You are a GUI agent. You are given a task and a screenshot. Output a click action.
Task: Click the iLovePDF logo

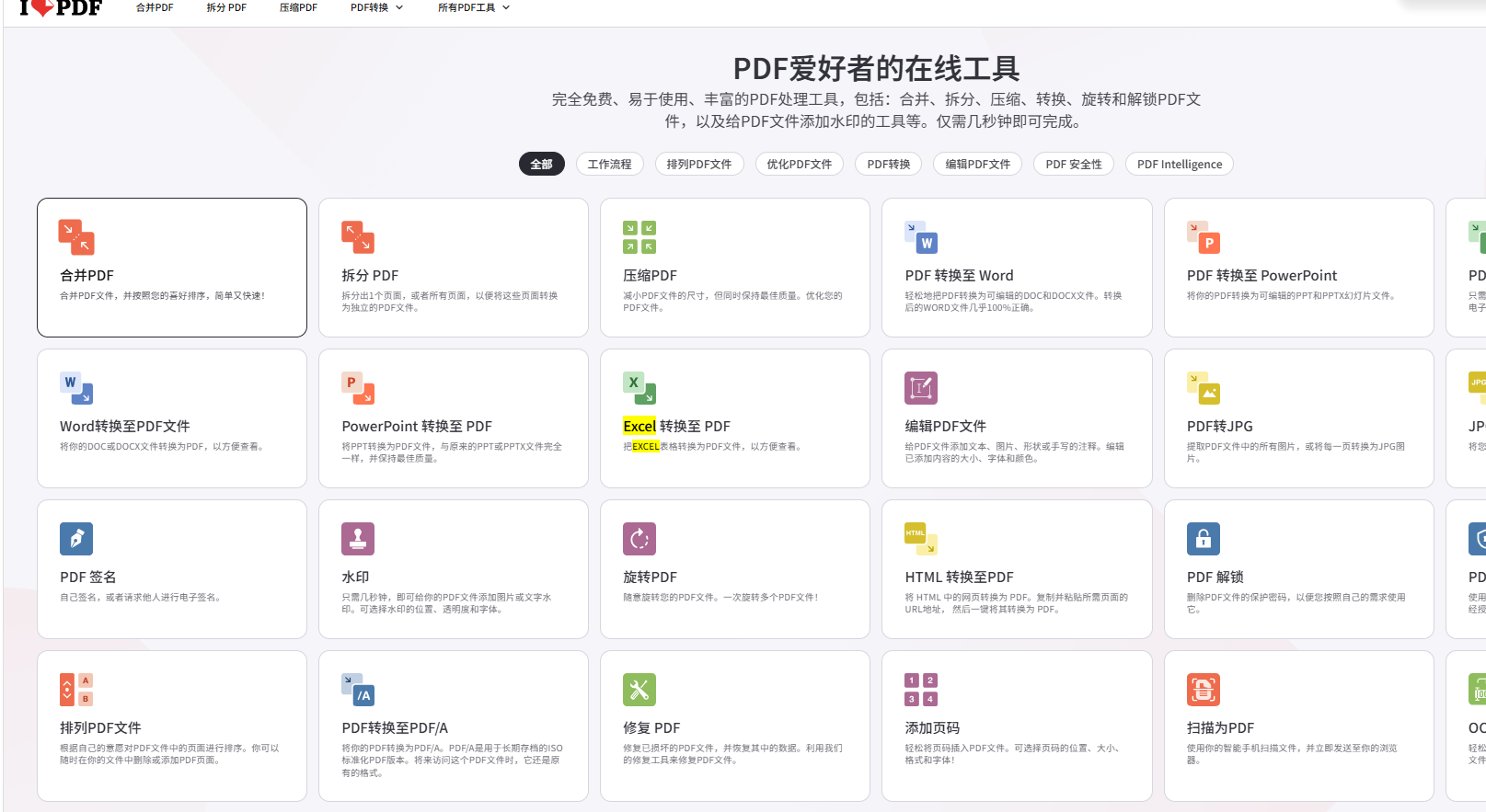tap(61, 7)
